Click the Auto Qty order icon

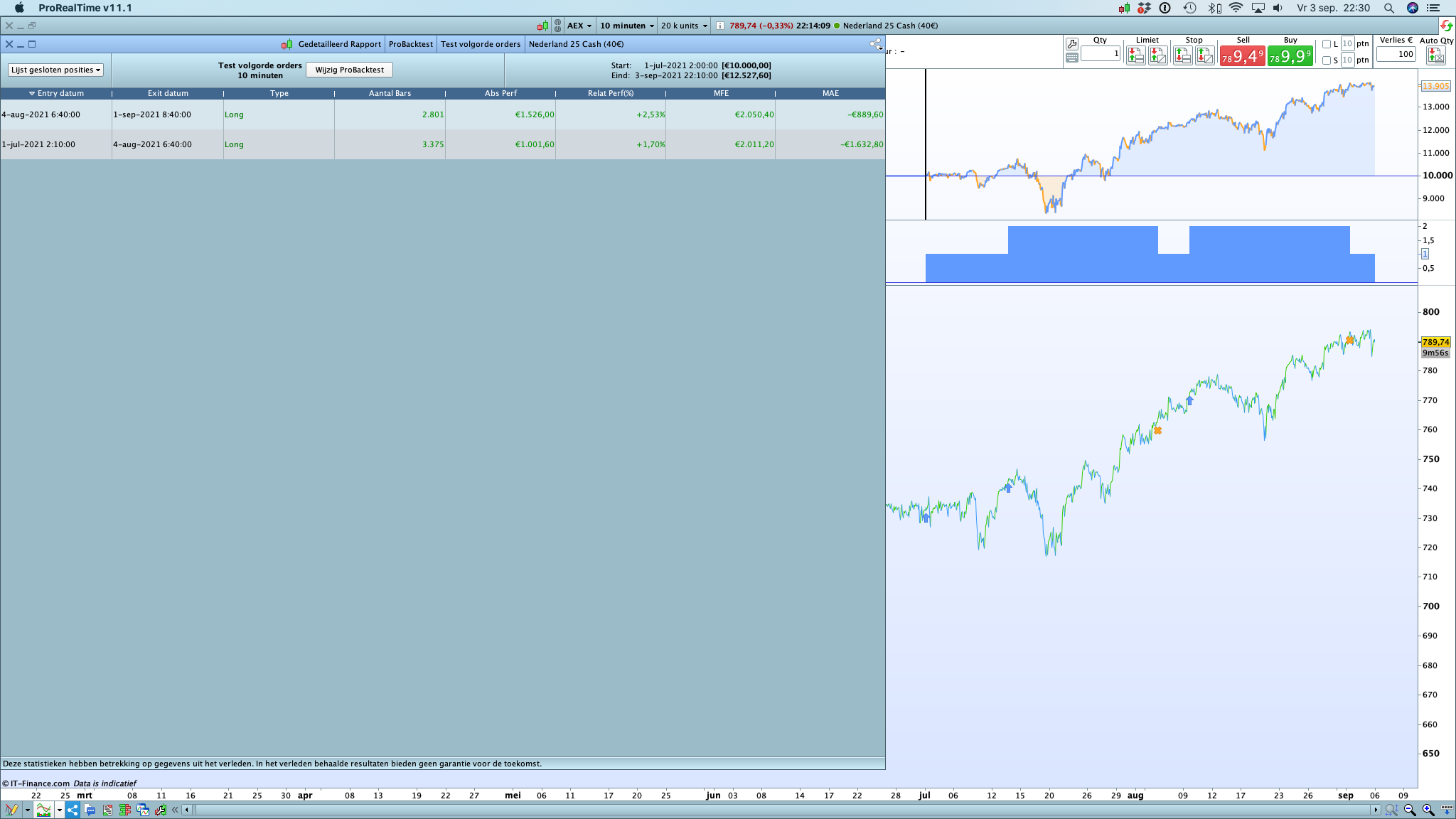(x=1435, y=55)
